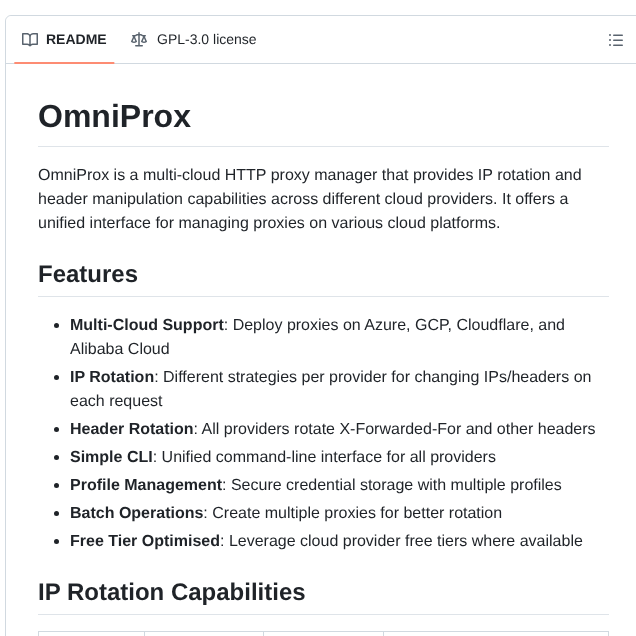Image resolution: width=636 pixels, height=636 pixels.
Task: Select the bold Batch Operations bullet label
Action: click(x=136, y=513)
